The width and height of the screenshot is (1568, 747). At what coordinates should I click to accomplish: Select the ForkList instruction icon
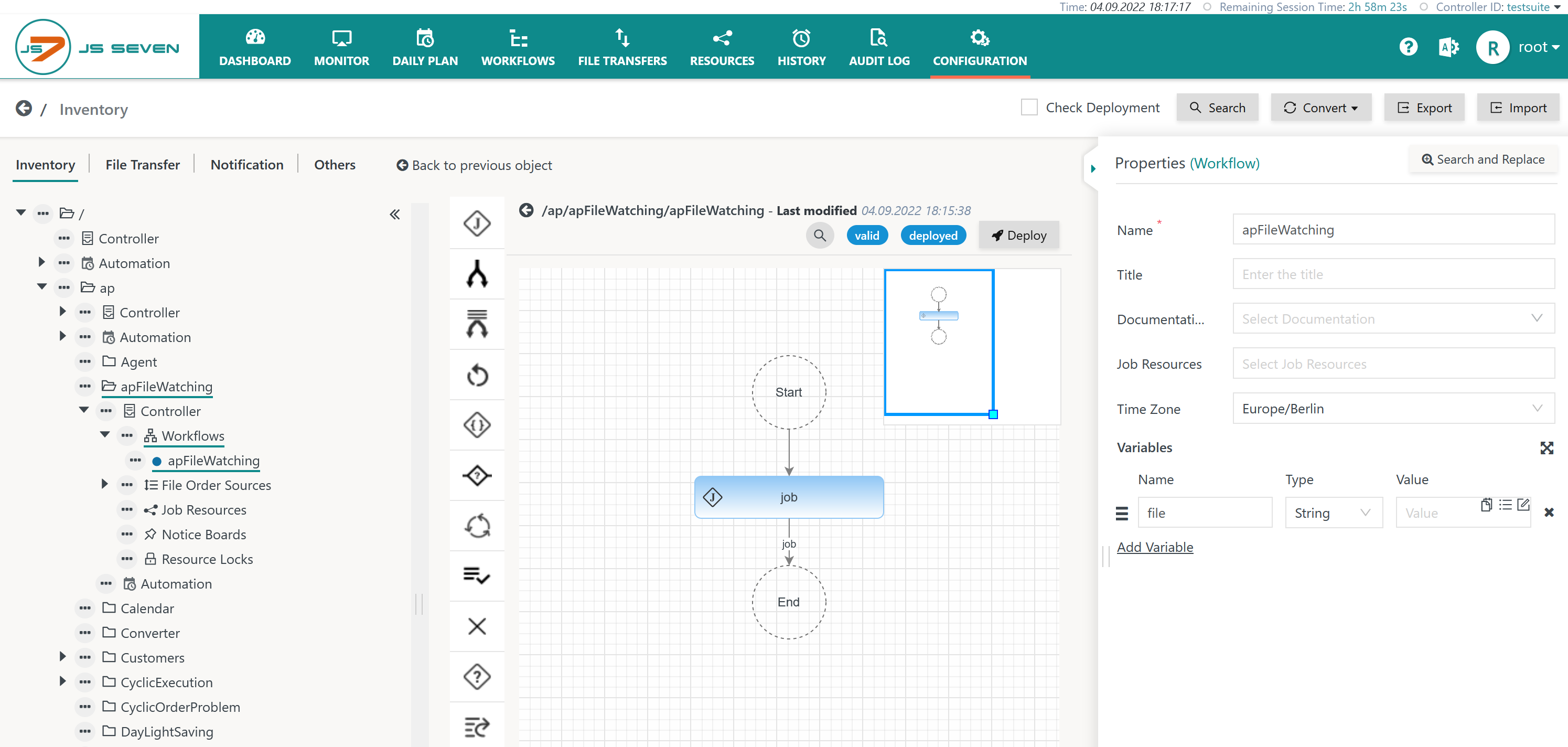pos(477,324)
